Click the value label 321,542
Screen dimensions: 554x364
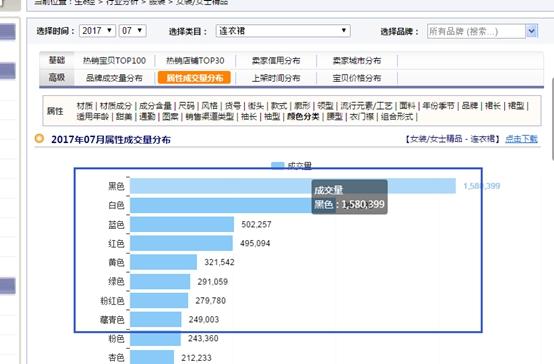[x=219, y=262]
